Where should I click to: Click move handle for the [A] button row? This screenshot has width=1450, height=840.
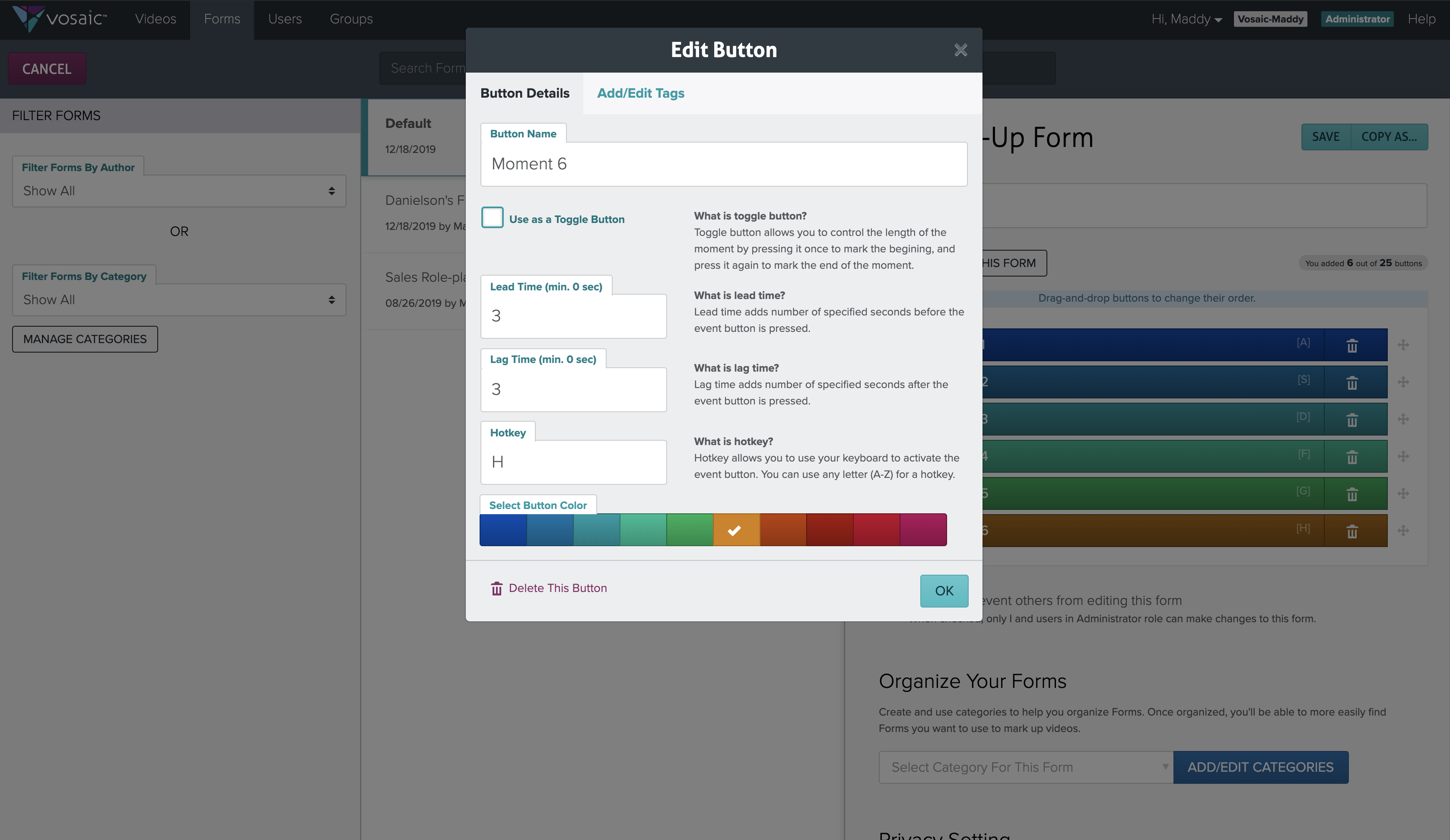[1403, 345]
